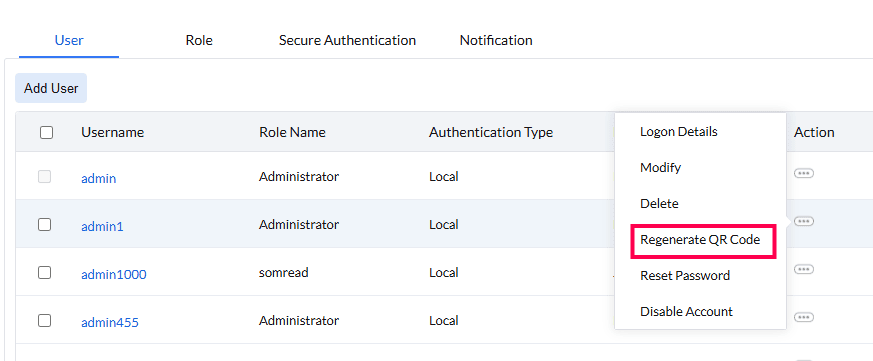This screenshot has width=873, height=361.
Task: Open the action menu for admin1000 row
Action: point(803,269)
